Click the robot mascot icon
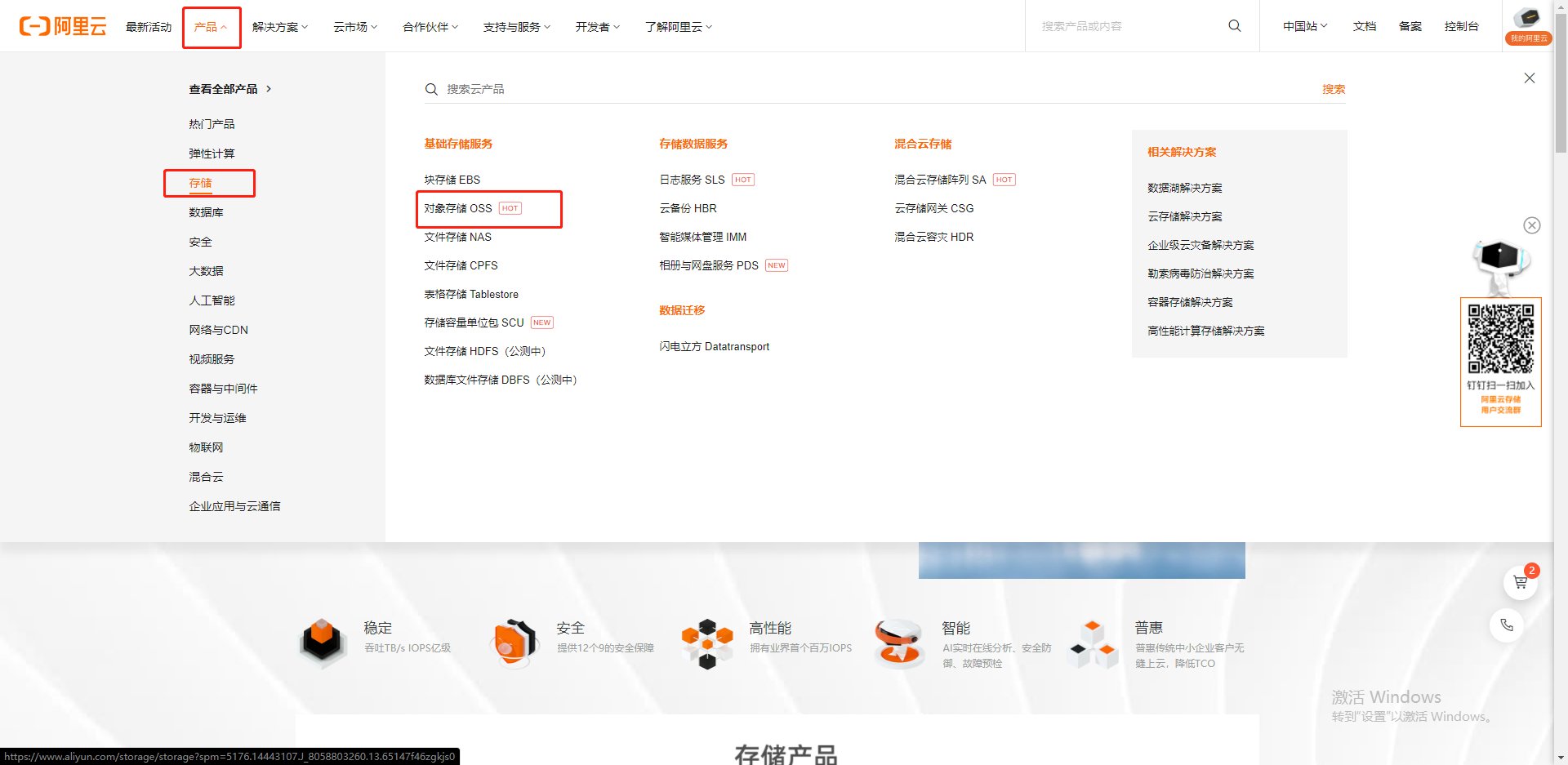This screenshot has width=1568, height=765. [1501, 266]
